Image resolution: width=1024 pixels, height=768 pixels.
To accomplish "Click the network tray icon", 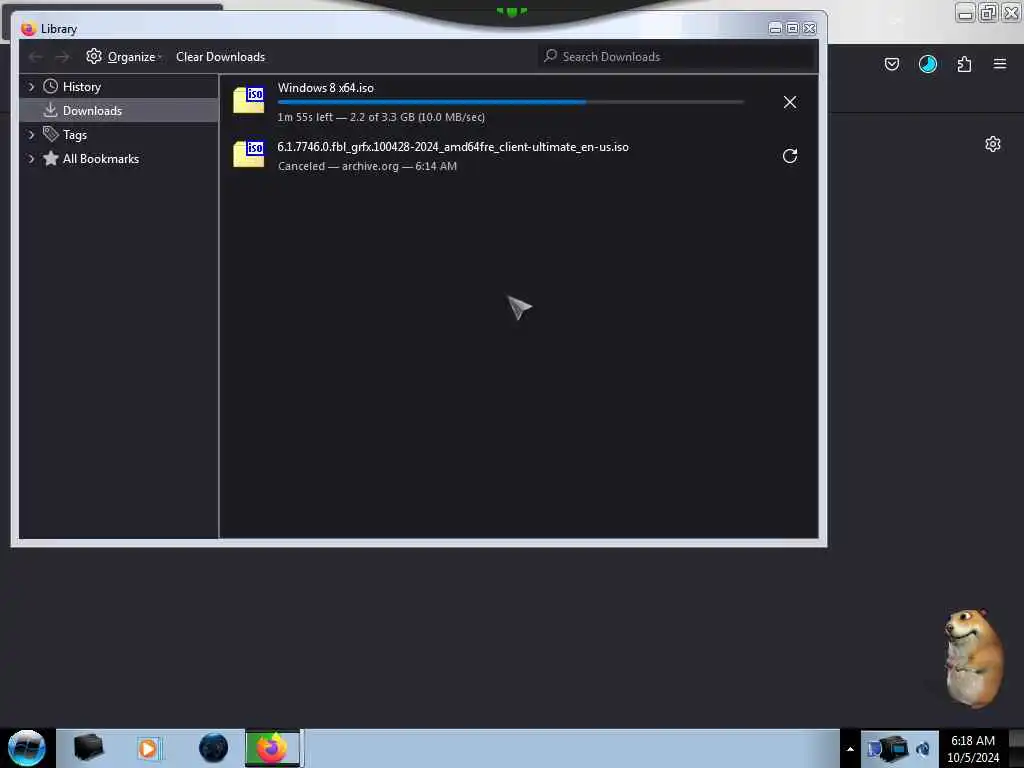I will [x=895, y=748].
